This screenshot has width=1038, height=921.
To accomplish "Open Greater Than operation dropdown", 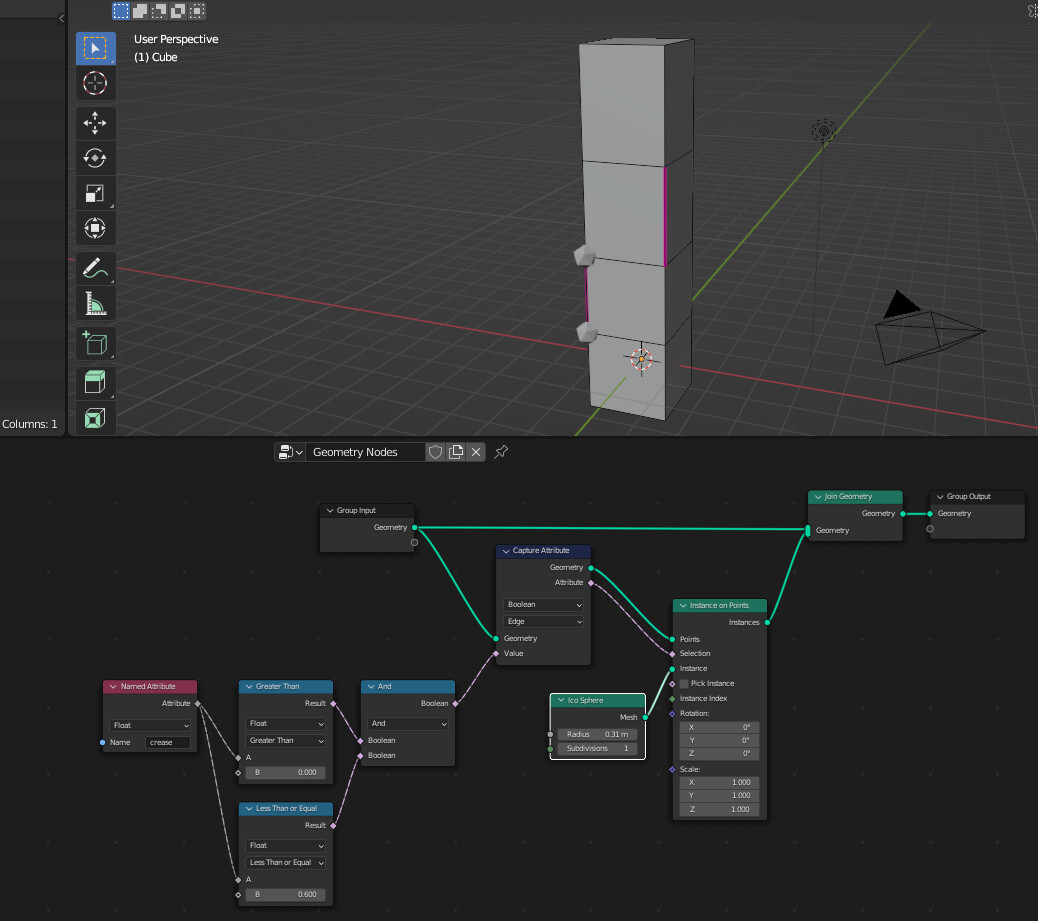I will [285, 741].
